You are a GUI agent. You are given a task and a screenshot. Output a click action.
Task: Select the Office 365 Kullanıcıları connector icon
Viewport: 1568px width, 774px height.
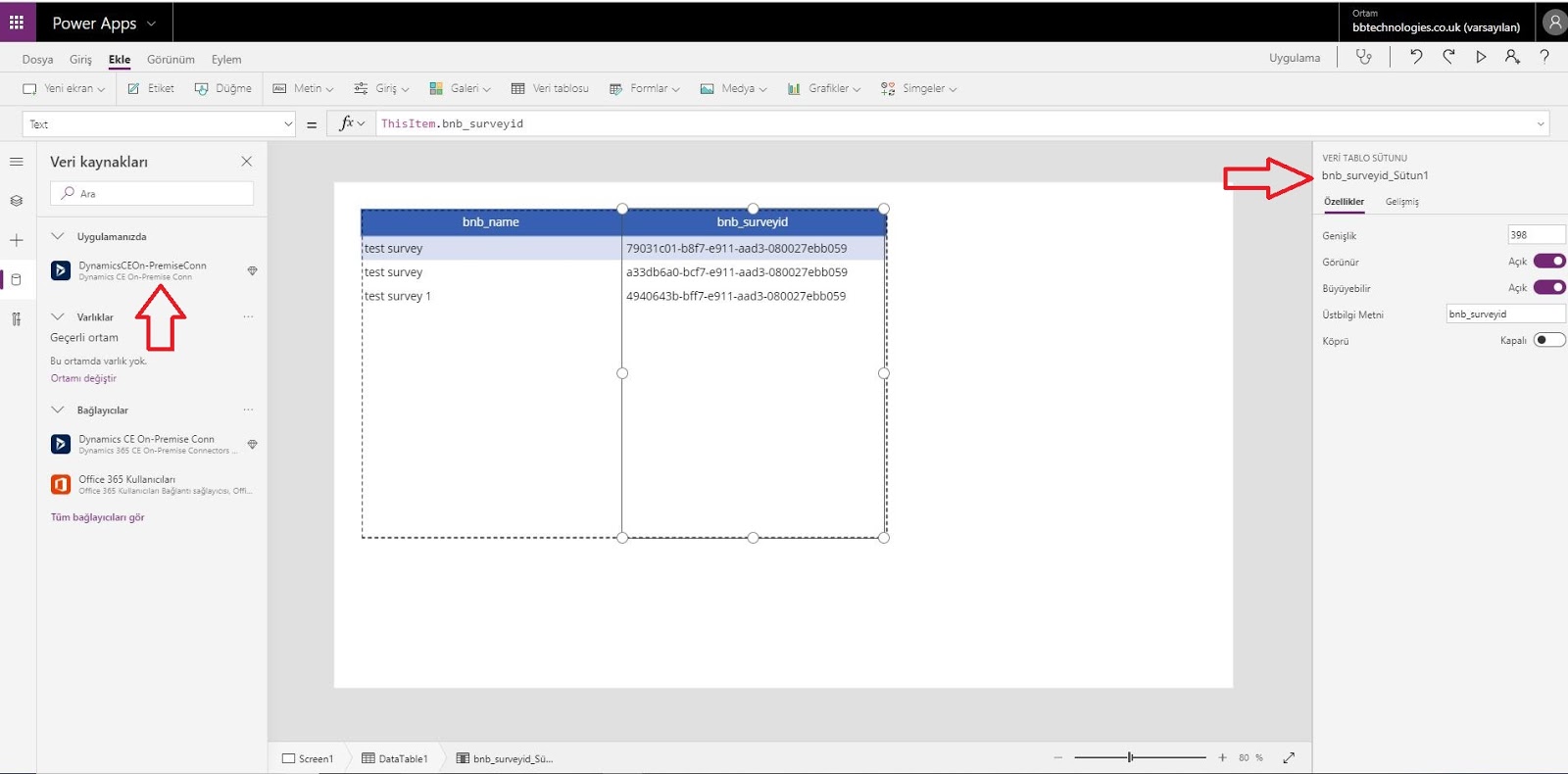click(61, 484)
